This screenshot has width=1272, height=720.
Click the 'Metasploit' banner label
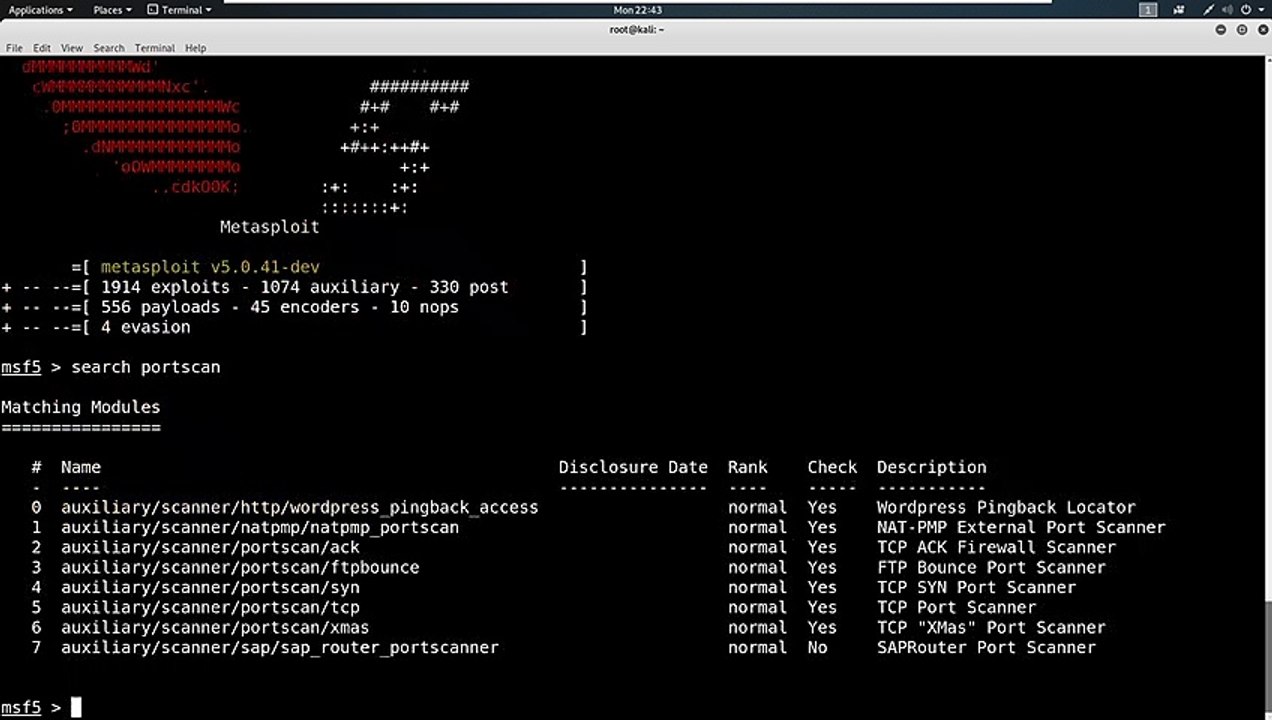tap(270, 227)
